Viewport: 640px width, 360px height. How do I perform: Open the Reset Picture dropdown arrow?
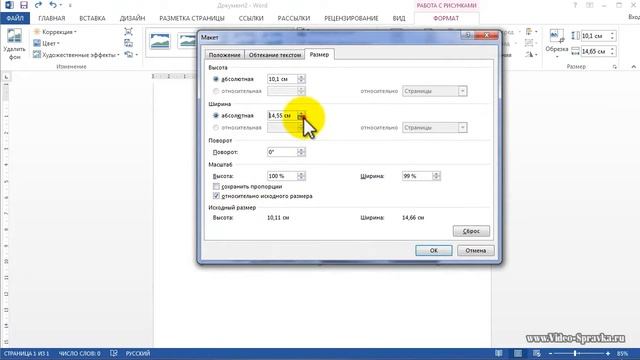tap(137, 55)
